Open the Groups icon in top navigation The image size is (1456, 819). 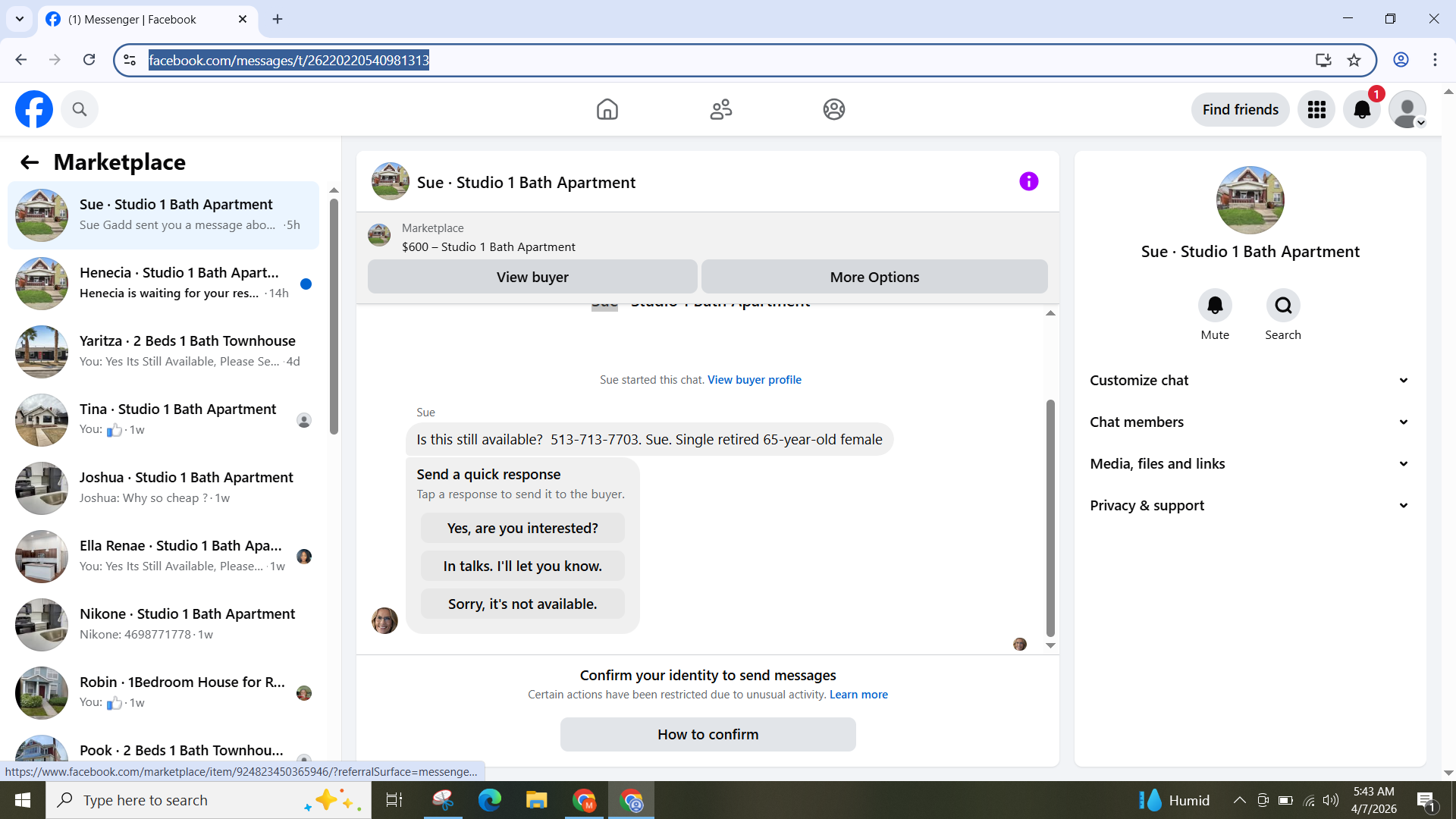834,109
